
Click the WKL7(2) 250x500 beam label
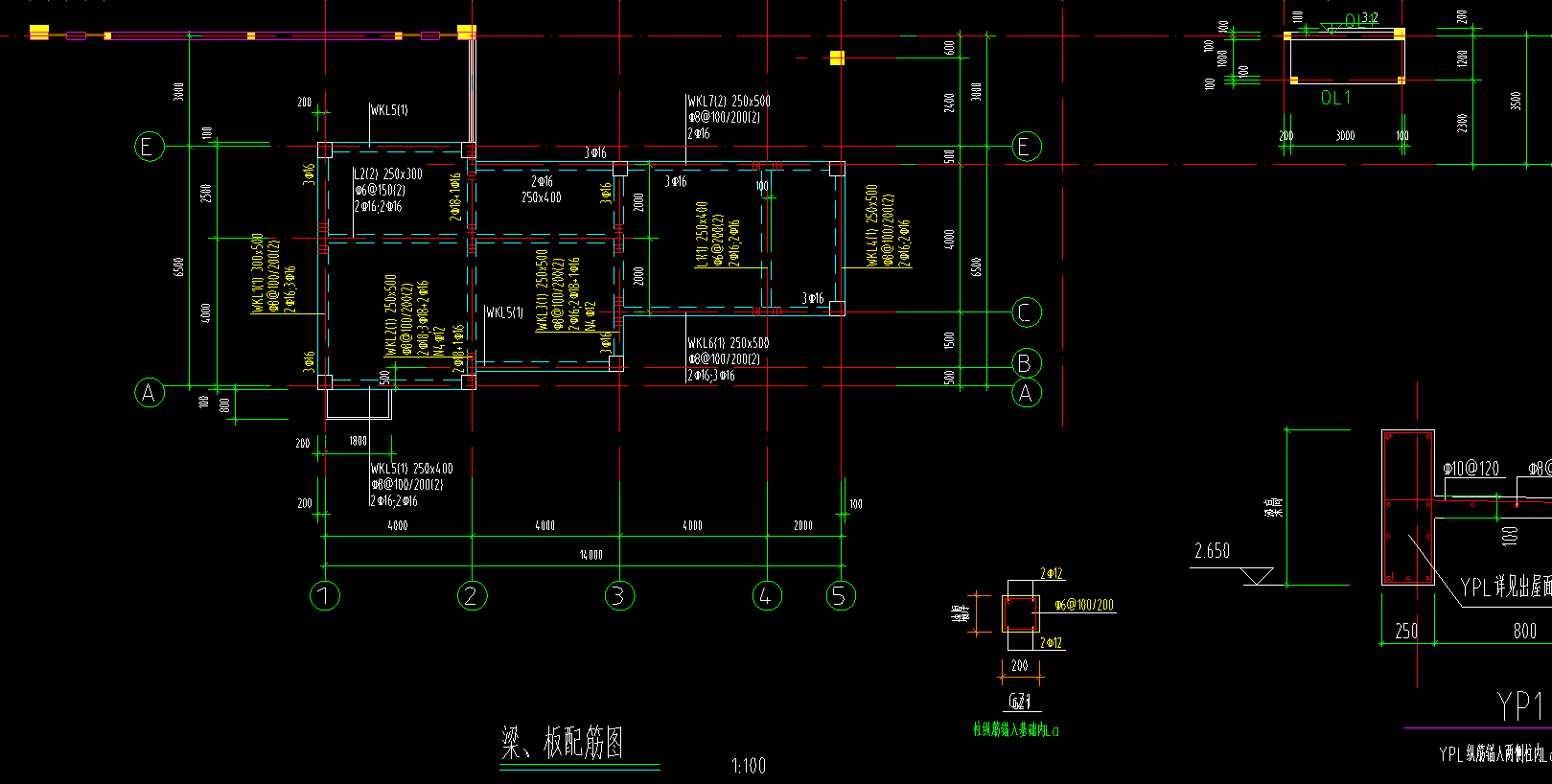click(x=729, y=101)
